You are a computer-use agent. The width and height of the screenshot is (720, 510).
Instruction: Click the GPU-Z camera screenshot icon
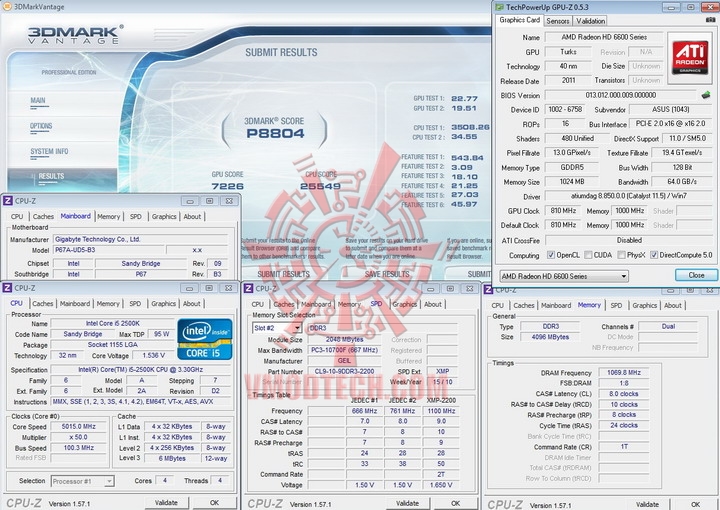711,20
